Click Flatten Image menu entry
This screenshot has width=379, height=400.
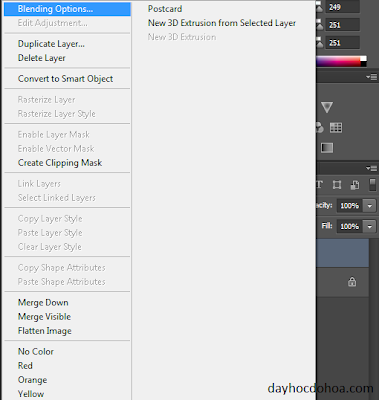[x=45, y=331]
